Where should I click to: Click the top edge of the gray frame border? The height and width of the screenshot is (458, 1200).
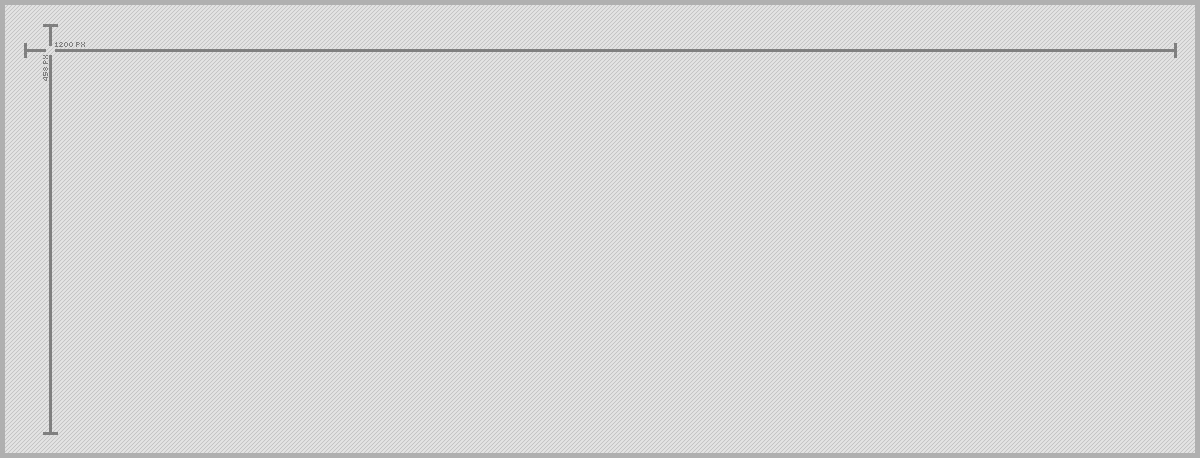tap(600, 2)
